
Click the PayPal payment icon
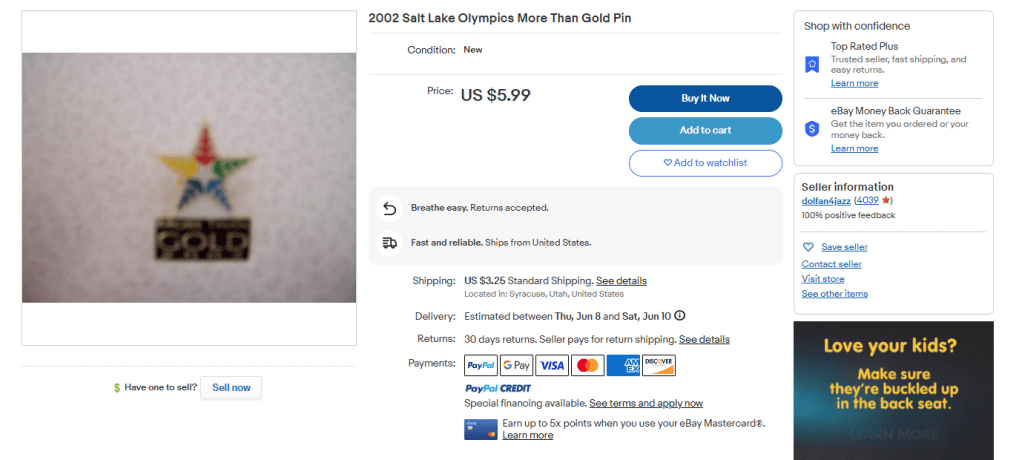point(481,365)
